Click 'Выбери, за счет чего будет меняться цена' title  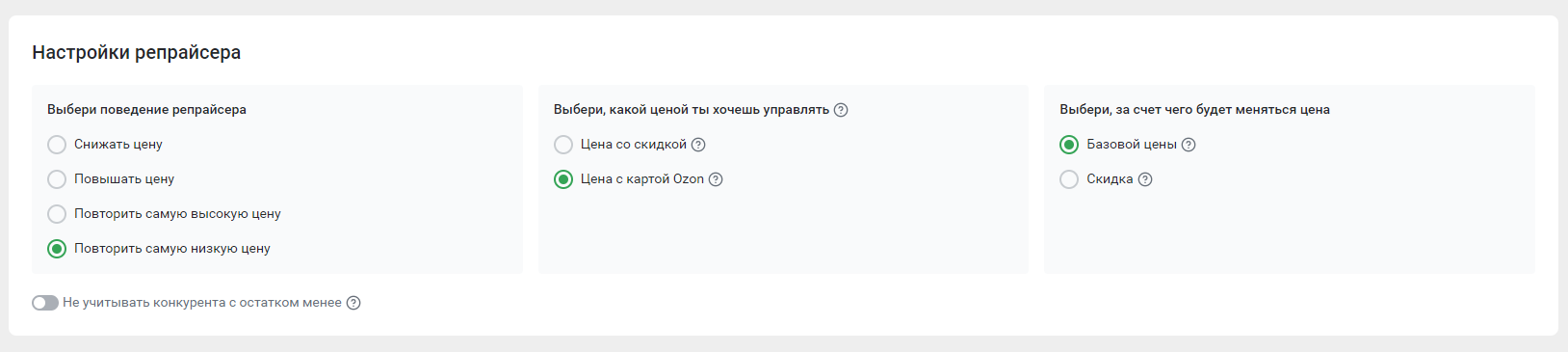pyautogui.click(x=1195, y=110)
